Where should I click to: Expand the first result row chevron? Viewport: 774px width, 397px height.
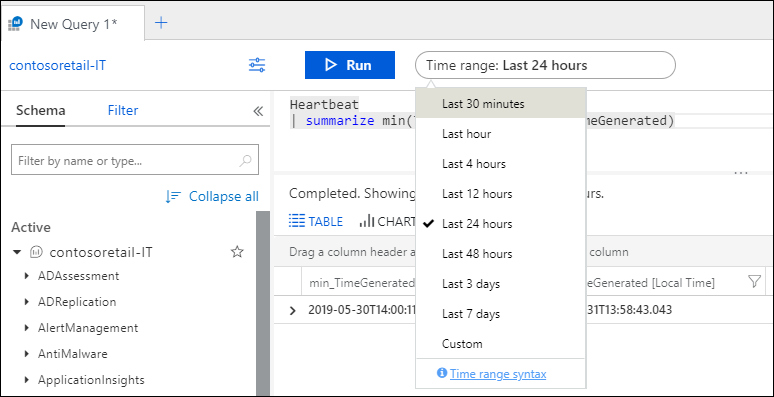point(292,311)
